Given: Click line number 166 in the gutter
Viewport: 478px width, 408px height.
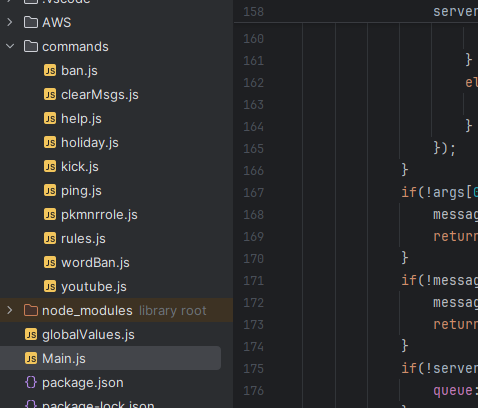Looking at the screenshot, I should click(x=254, y=171).
